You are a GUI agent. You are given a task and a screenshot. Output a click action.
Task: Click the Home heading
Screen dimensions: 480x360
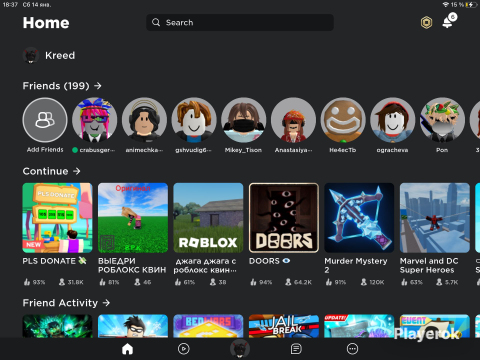point(46,23)
